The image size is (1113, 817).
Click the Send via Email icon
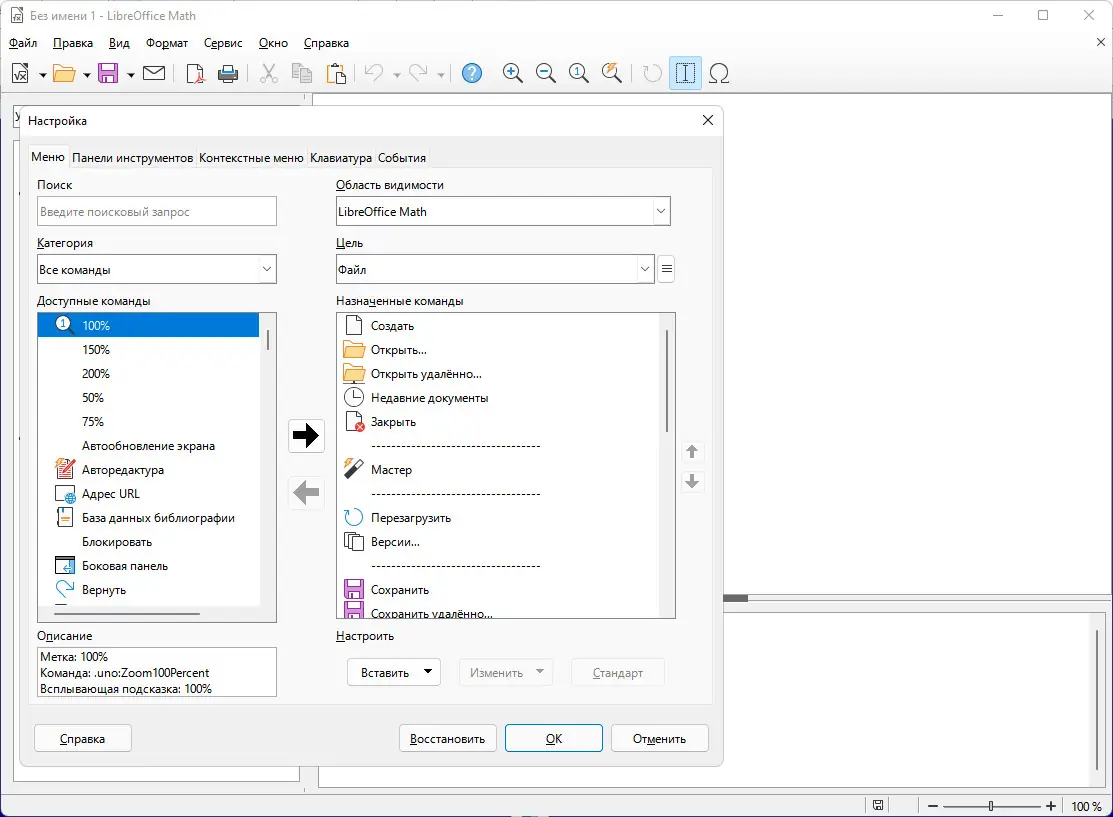click(x=154, y=72)
